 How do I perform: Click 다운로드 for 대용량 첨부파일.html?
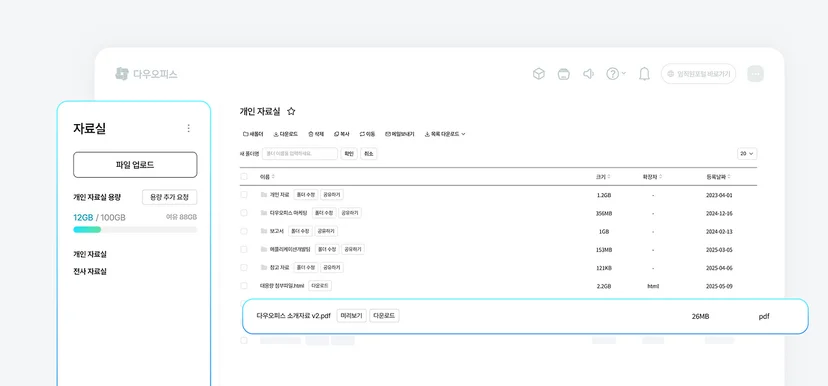[x=320, y=286]
